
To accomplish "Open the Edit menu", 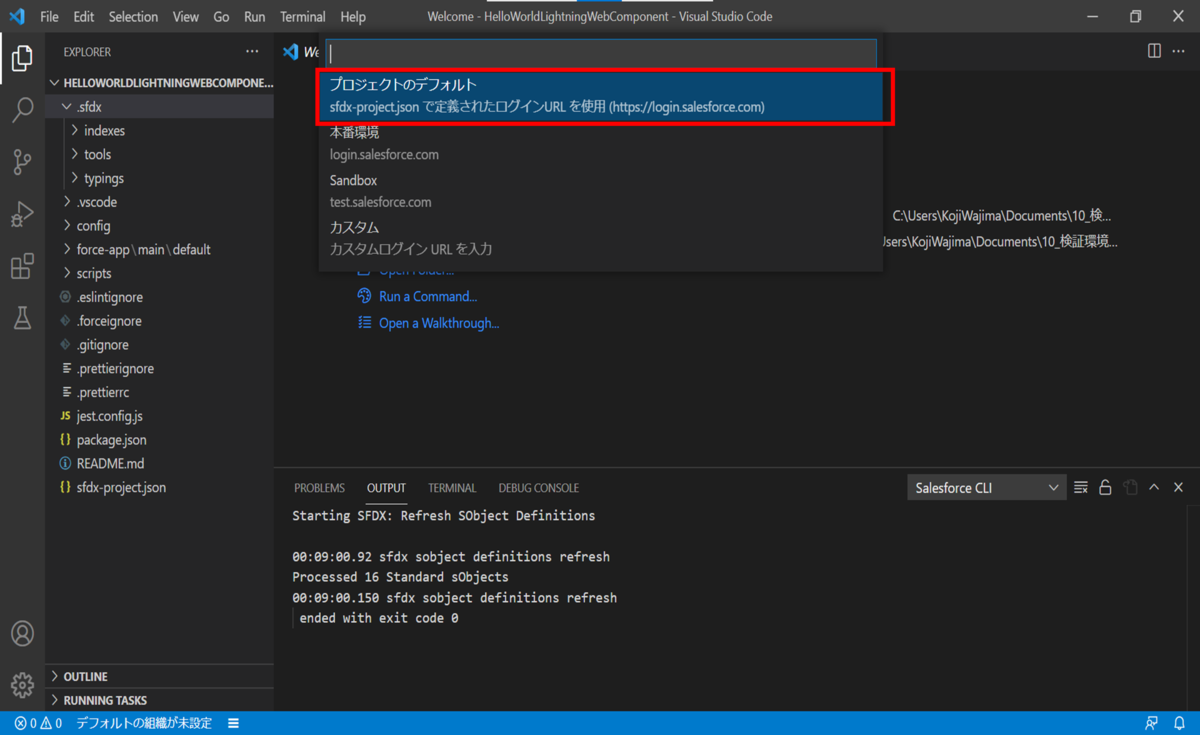I will pyautogui.click(x=84, y=17).
